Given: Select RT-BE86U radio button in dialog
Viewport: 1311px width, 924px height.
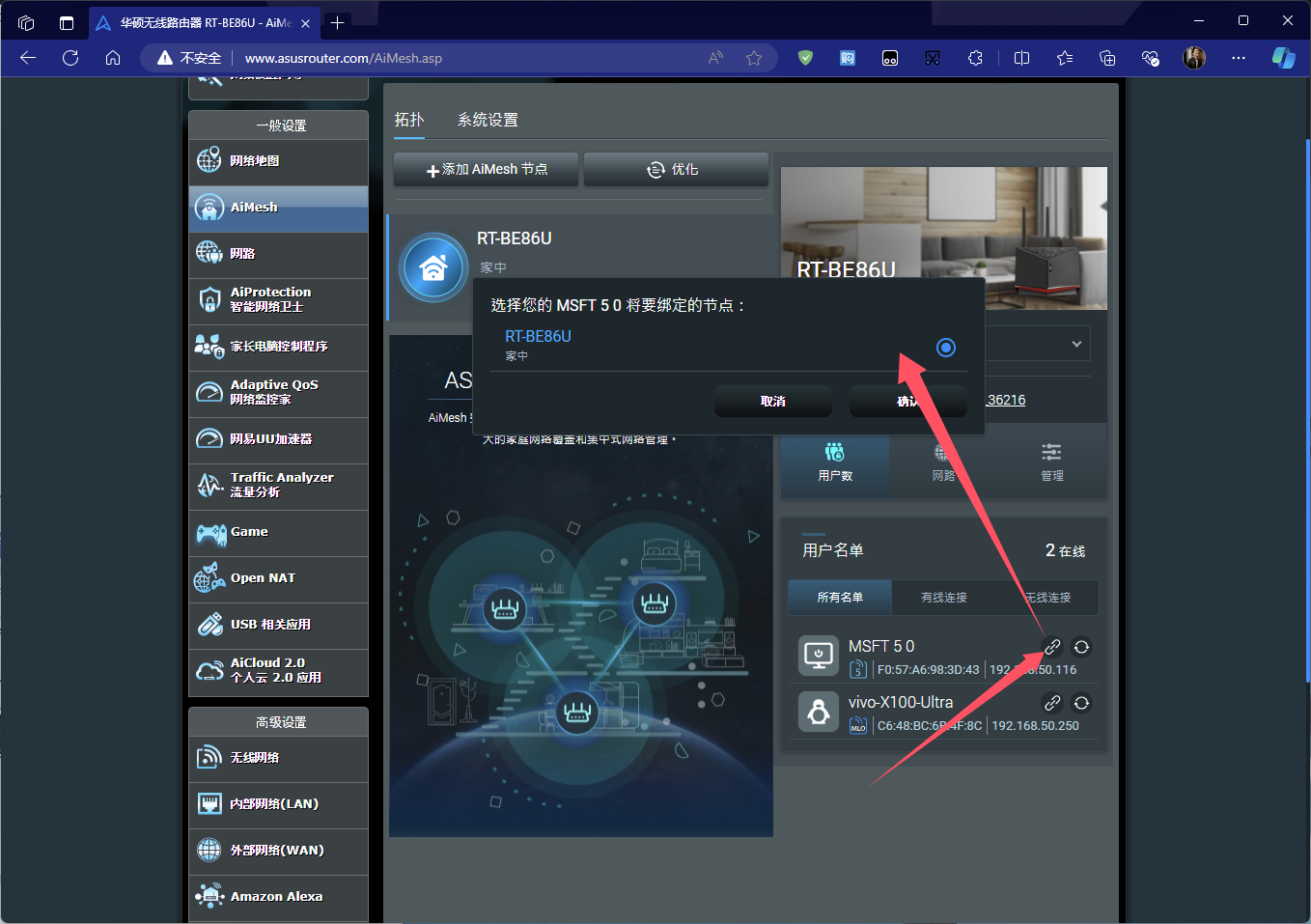Looking at the screenshot, I should click(946, 348).
